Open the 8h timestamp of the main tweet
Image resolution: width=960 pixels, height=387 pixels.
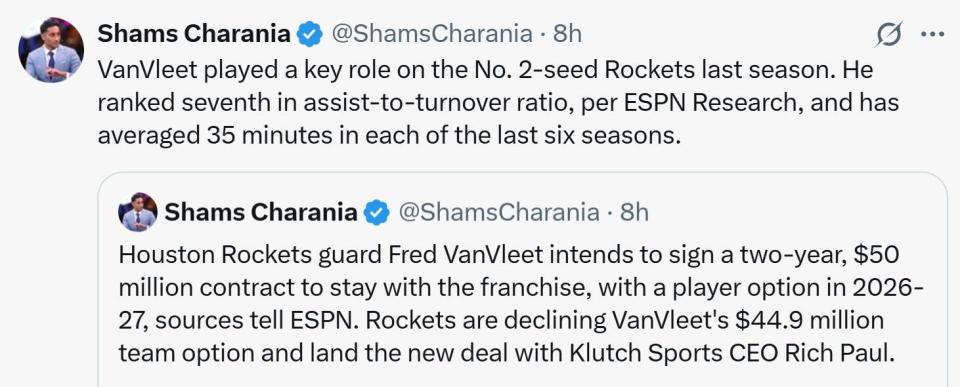[567, 34]
